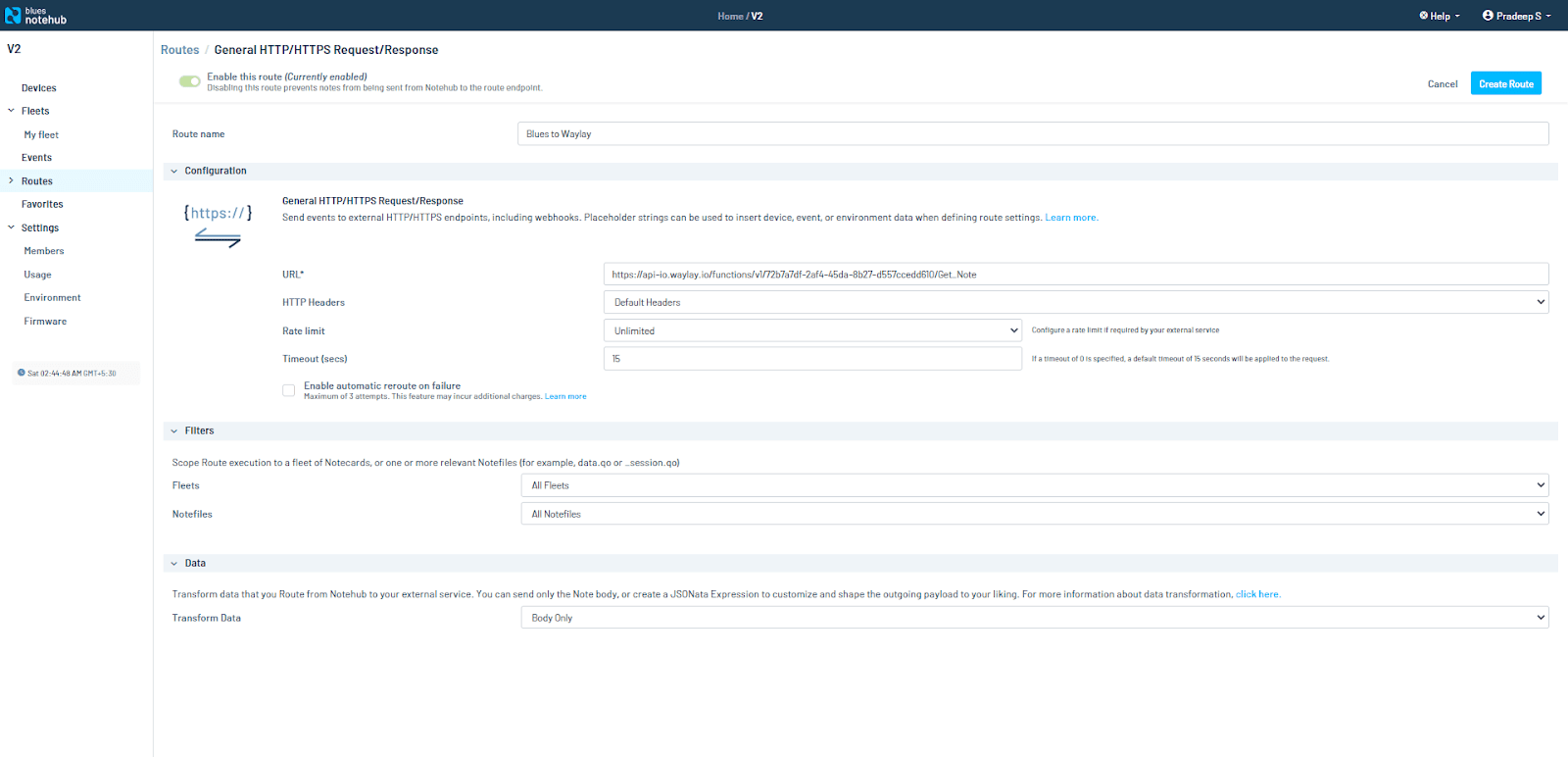Click the Timeout secs input field
Viewport: 1568px width, 757px height.
coord(812,359)
